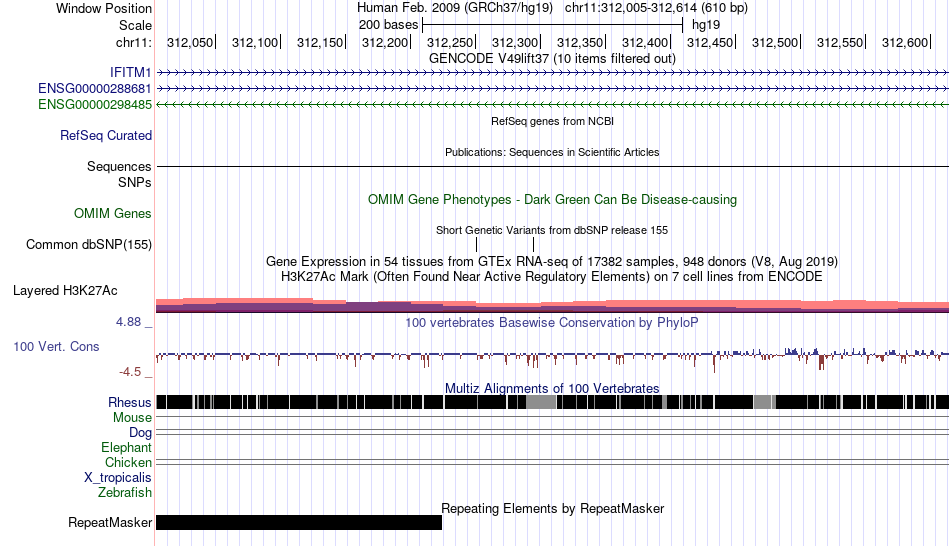This screenshot has width=950, height=546.
Task: Click Repeating Elements by RepeatMasker title
Action: click(x=552, y=508)
